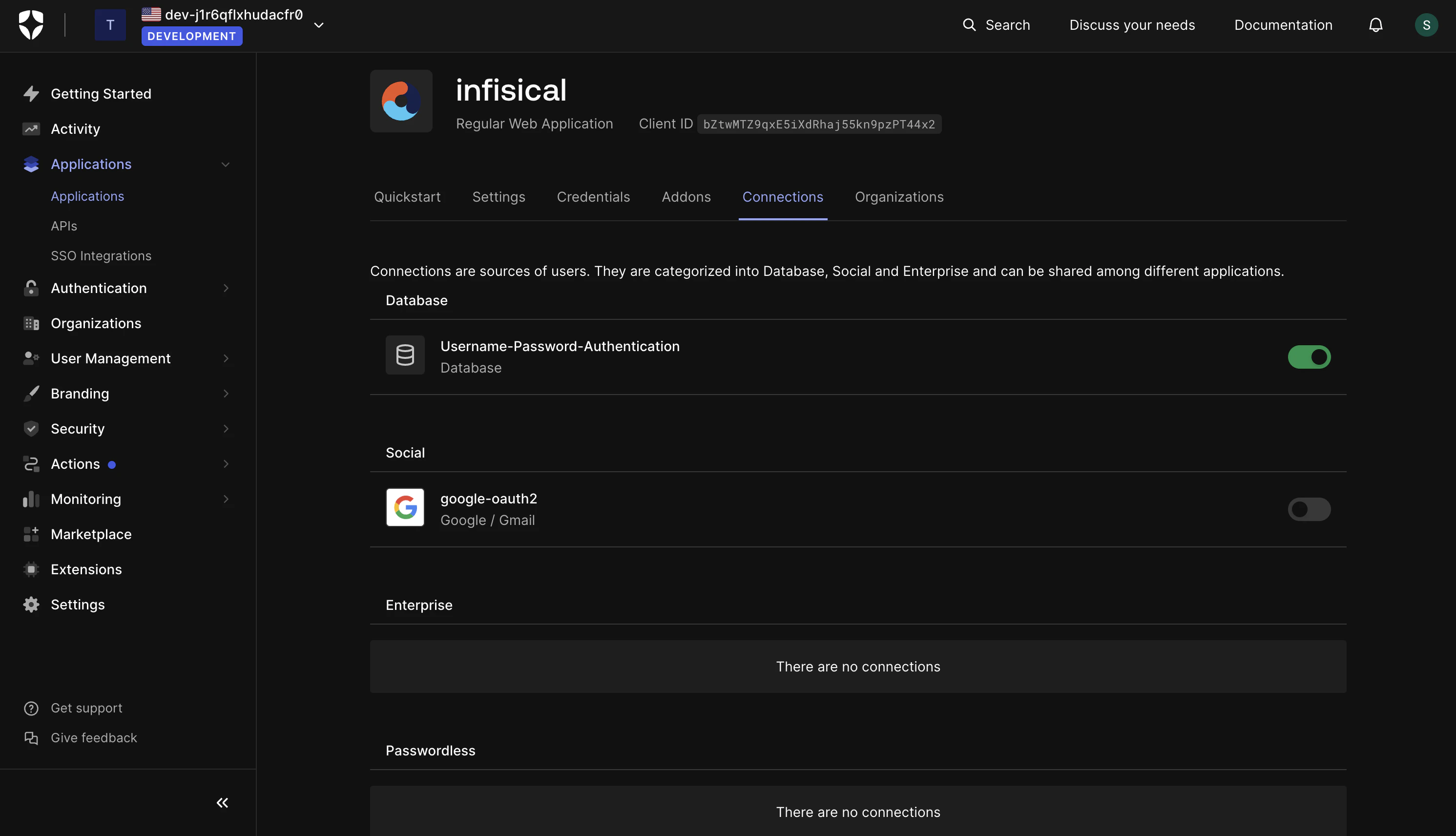Click the infisical application logo
The height and width of the screenshot is (836, 1456).
click(401, 101)
